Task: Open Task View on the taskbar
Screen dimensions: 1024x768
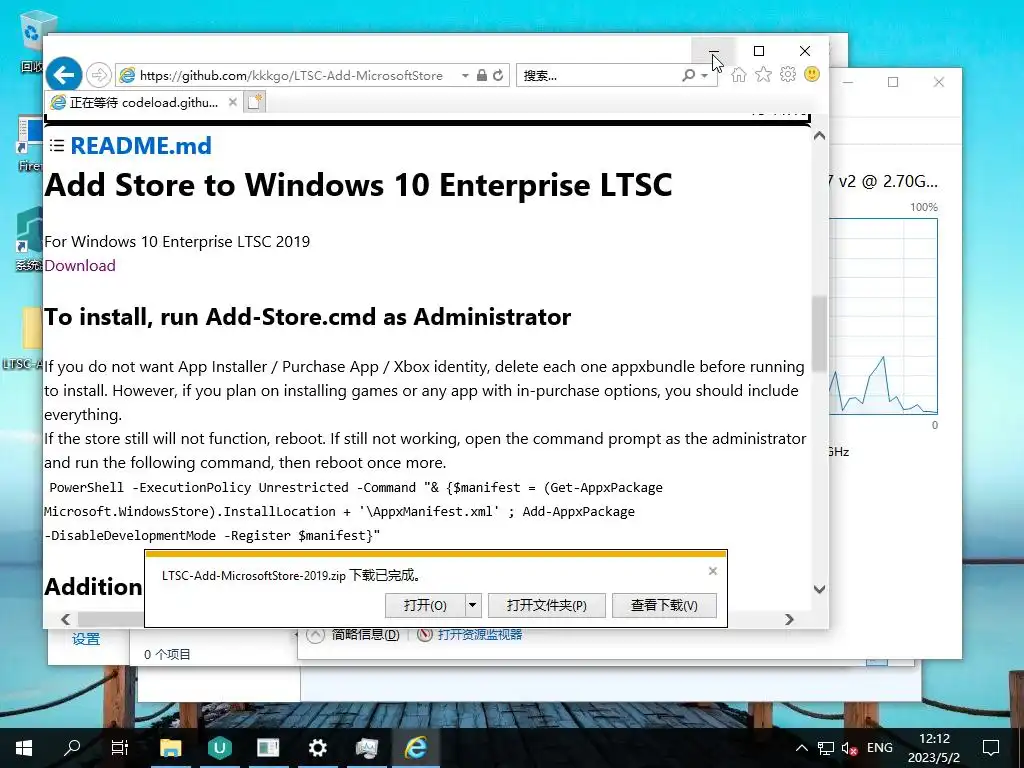Action: coord(120,748)
